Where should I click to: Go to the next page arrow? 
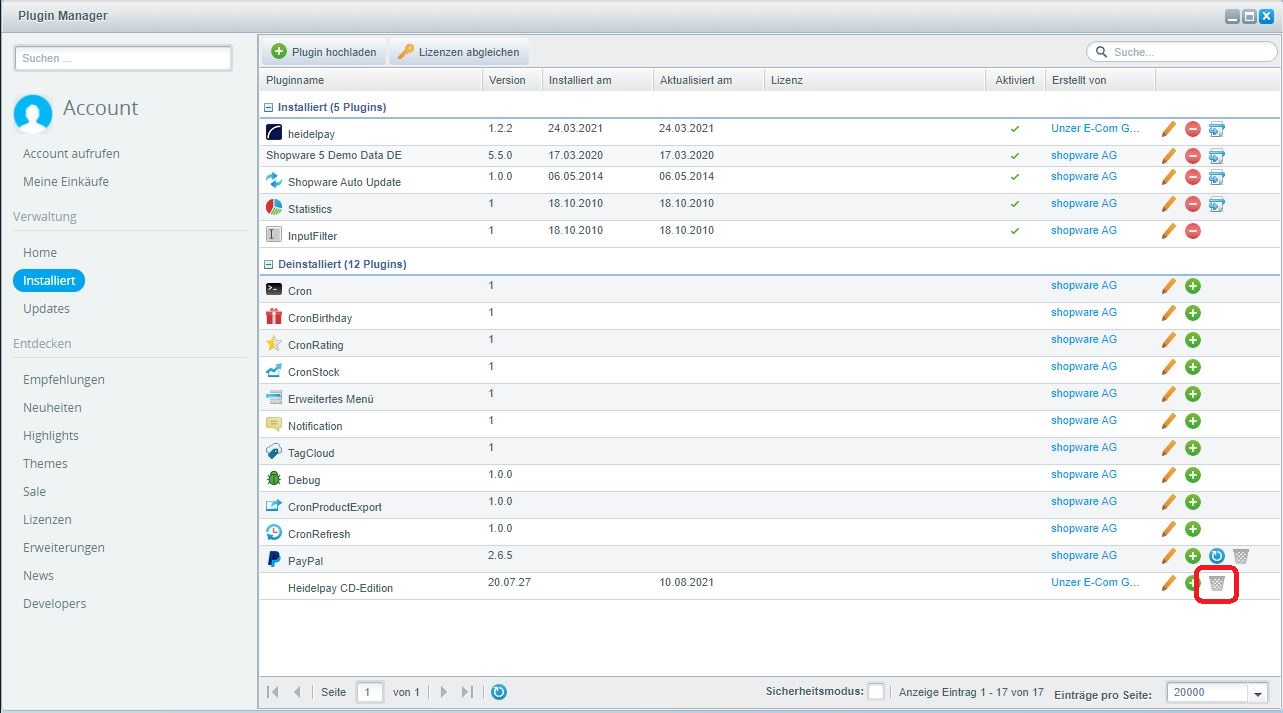click(445, 692)
